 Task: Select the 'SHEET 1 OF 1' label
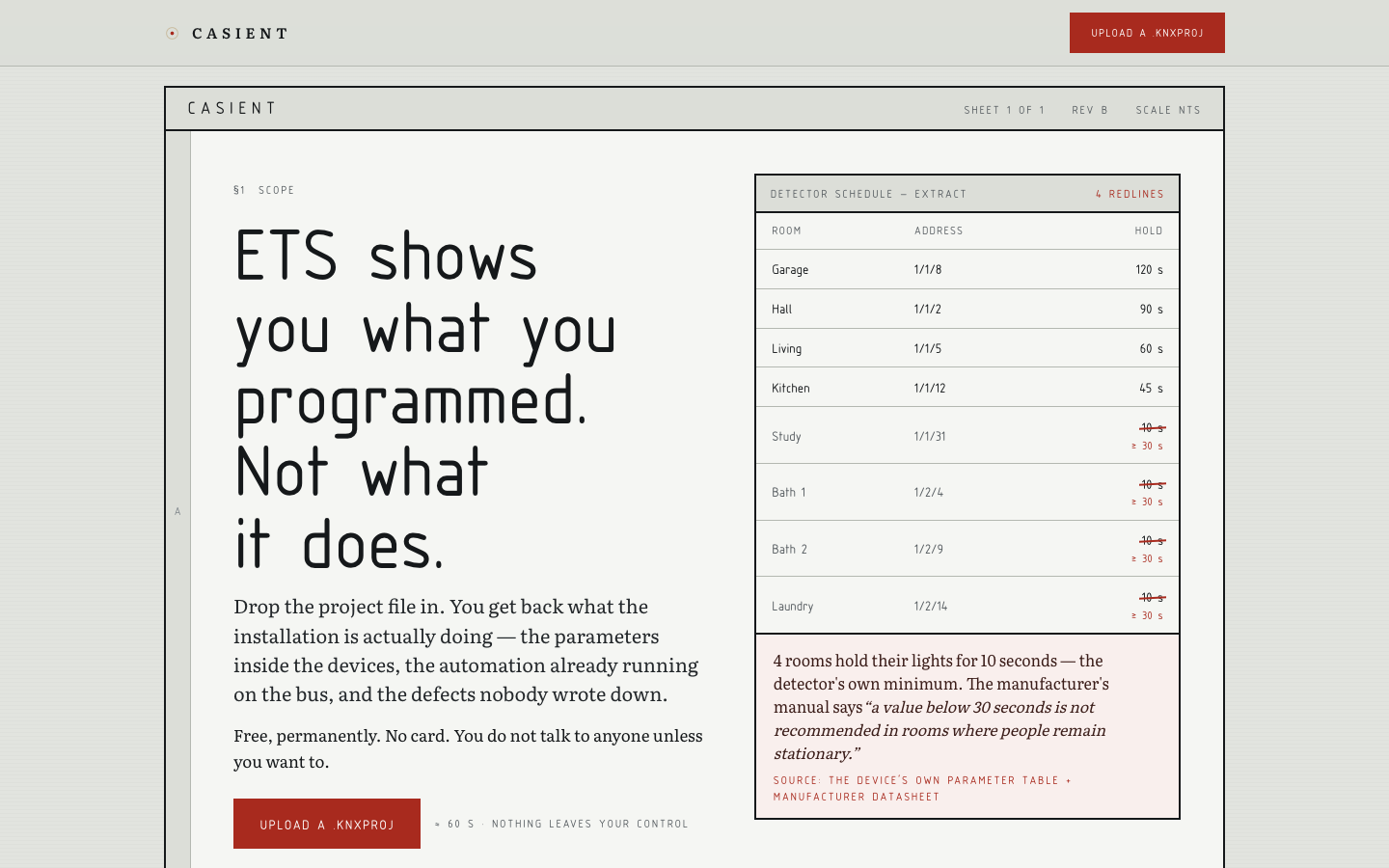[x=1004, y=110]
